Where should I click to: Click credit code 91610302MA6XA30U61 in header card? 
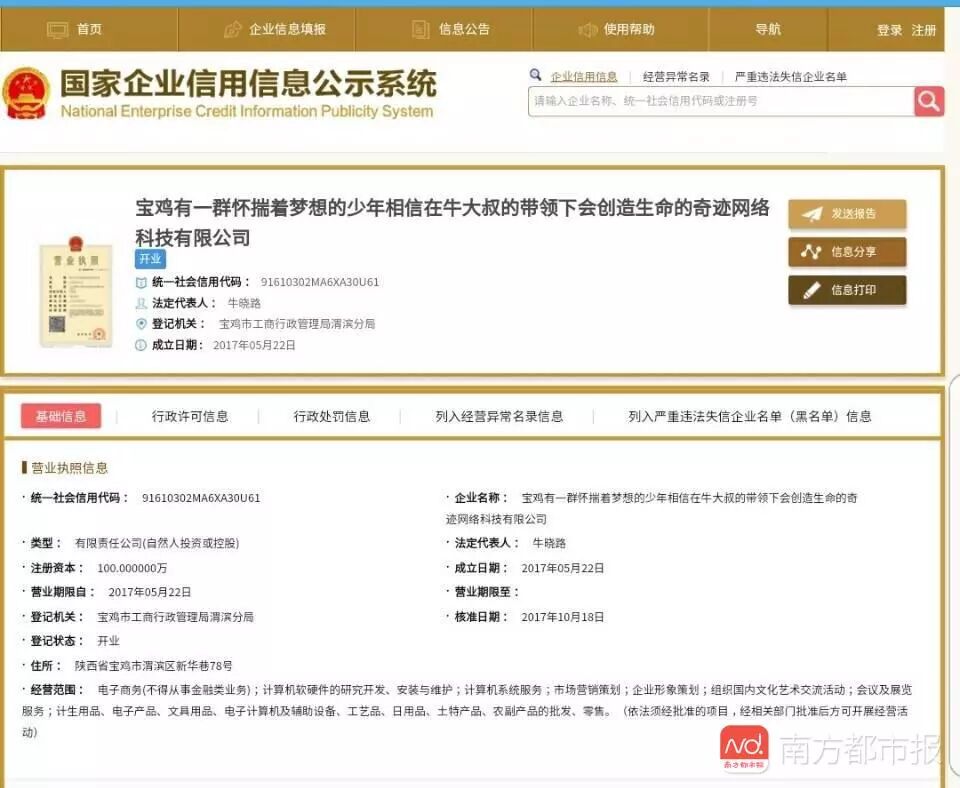[x=320, y=282]
